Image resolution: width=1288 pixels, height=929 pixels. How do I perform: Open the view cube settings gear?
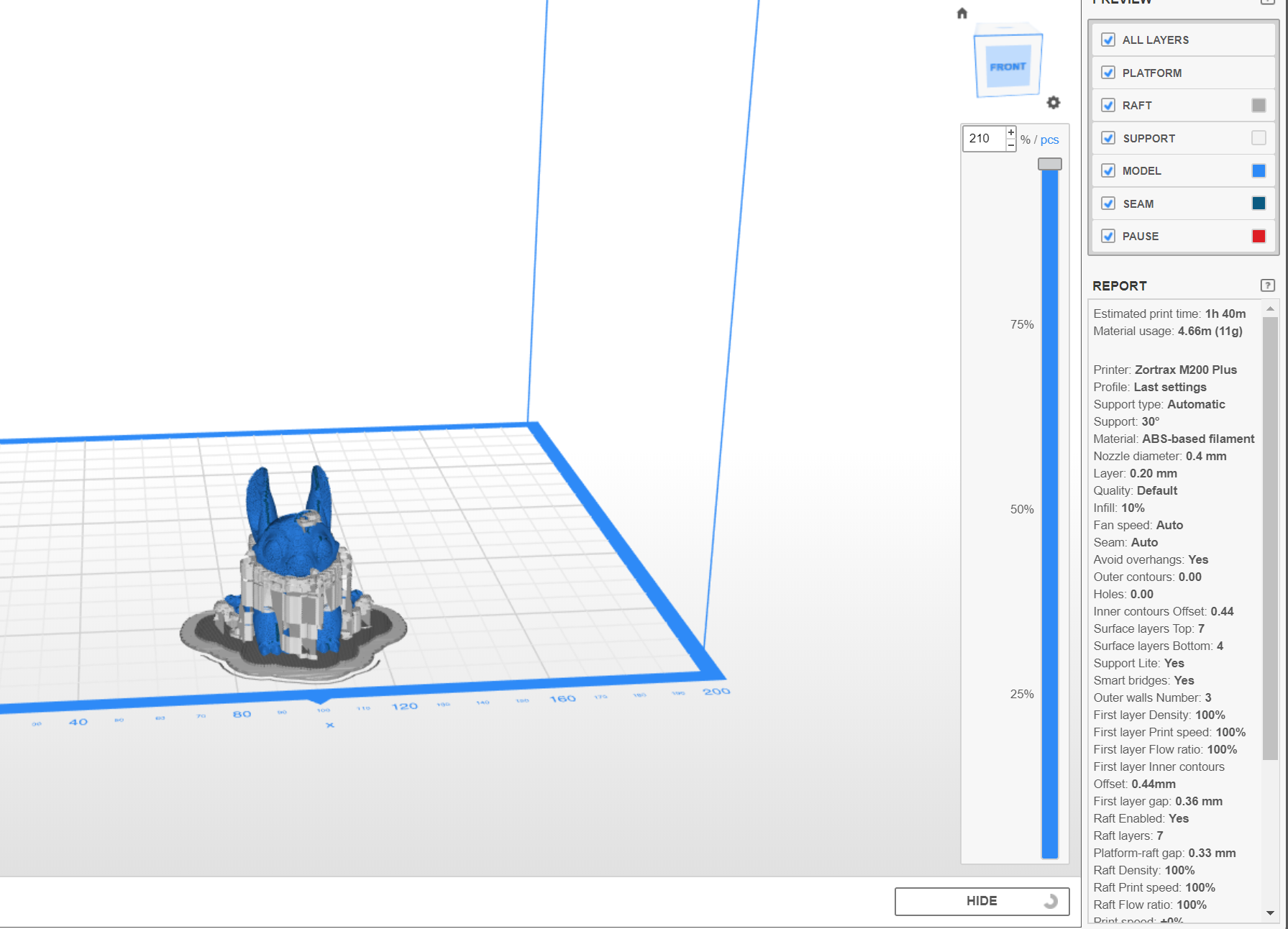(1054, 103)
